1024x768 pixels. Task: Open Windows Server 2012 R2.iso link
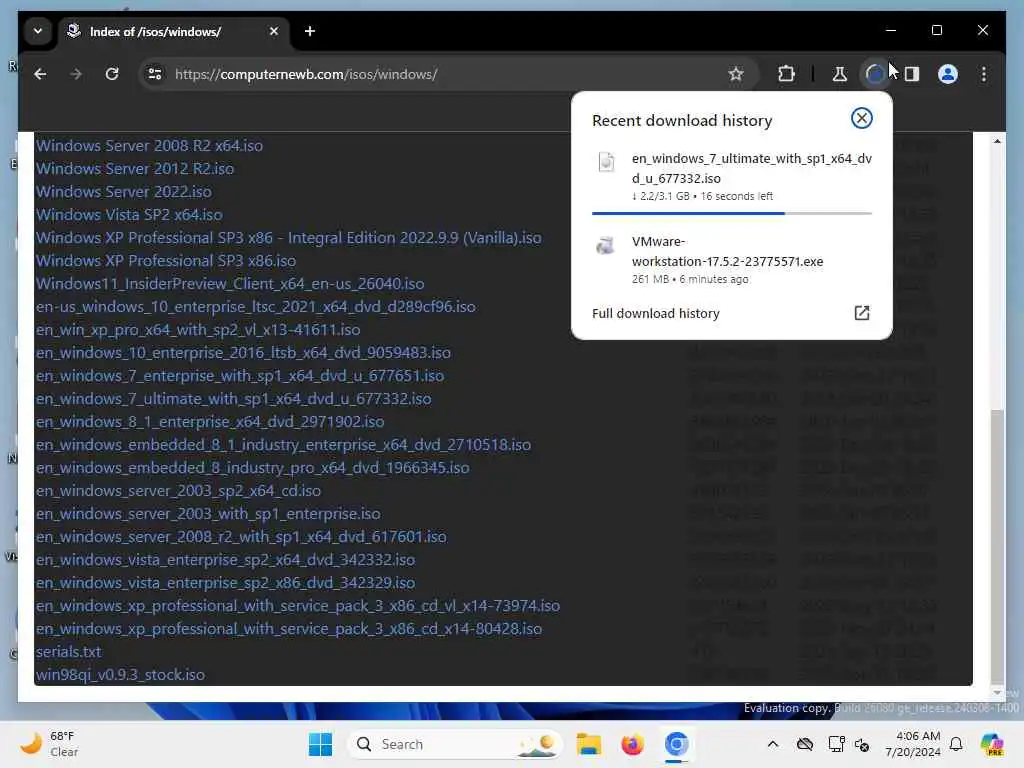pyautogui.click(x=135, y=168)
